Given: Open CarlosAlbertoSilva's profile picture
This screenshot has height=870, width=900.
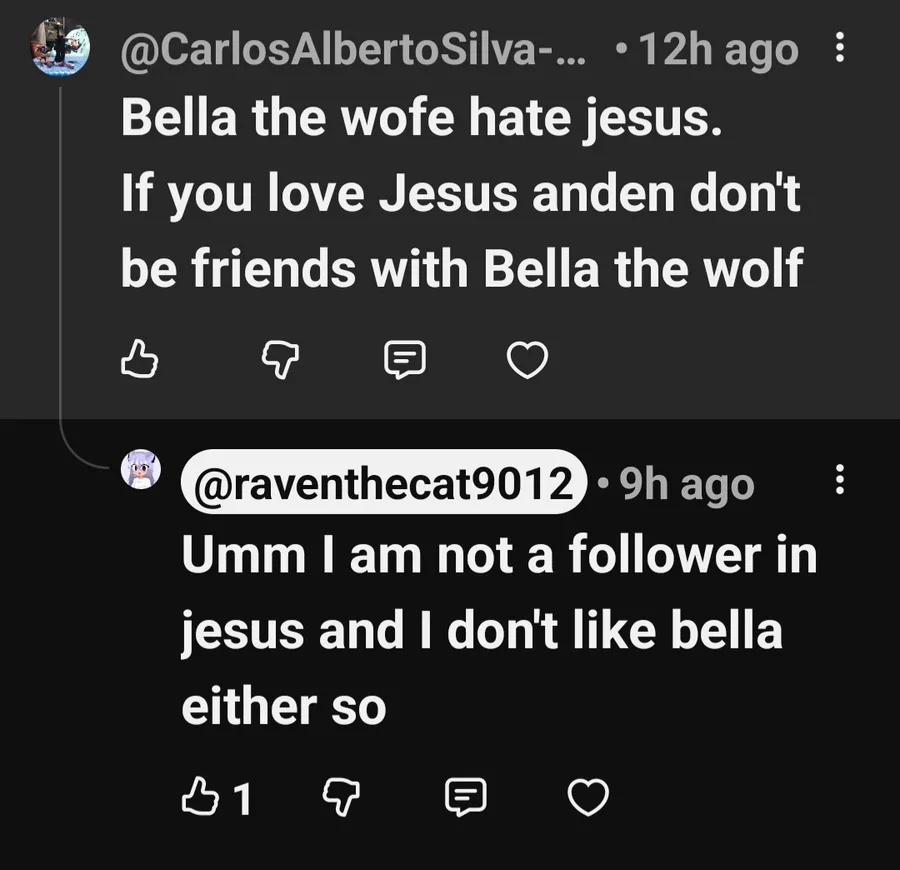Looking at the screenshot, I should click(60, 47).
